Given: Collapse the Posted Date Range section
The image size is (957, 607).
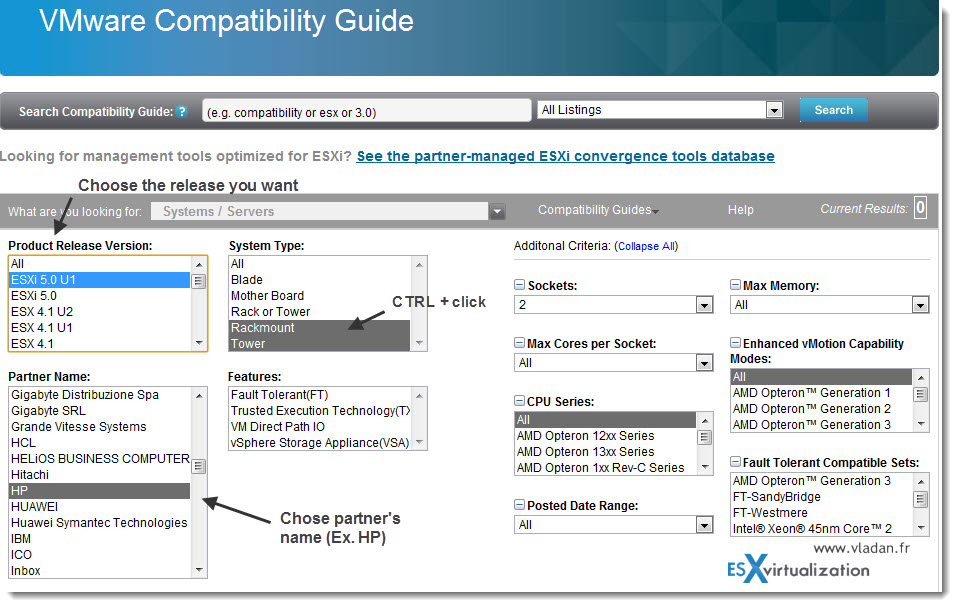Looking at the screenshot, I should point(519,505).
